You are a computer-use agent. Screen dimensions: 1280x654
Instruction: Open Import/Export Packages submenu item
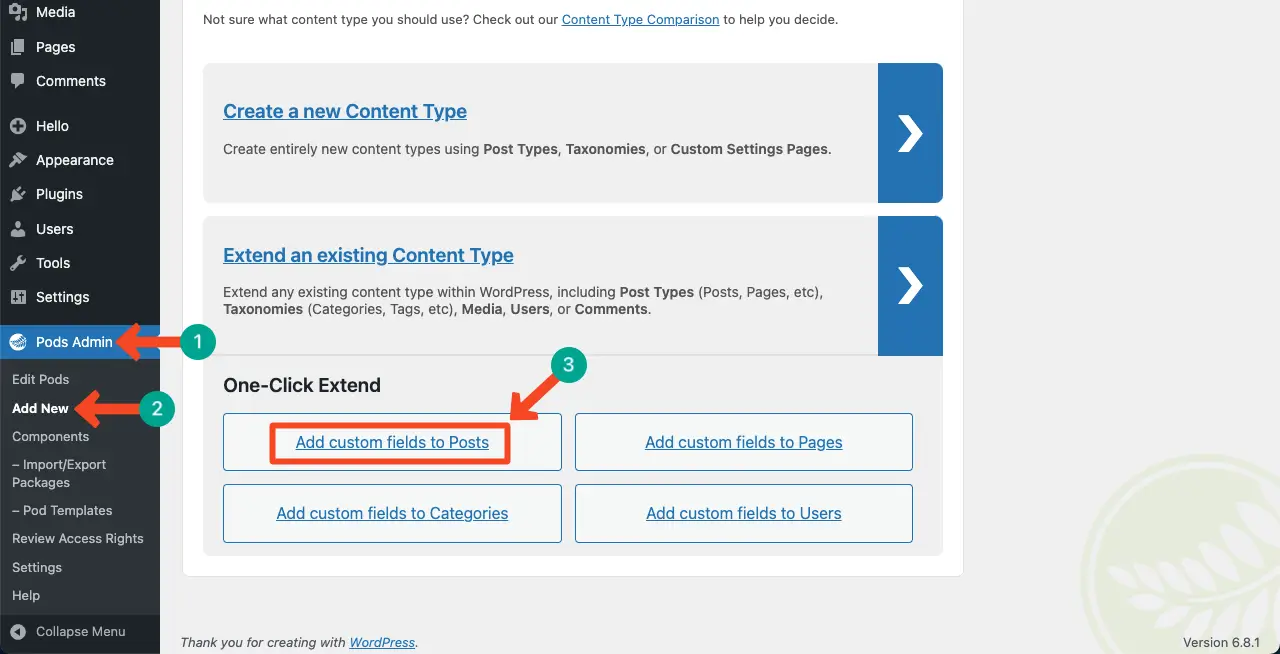(x=59, y=473)
